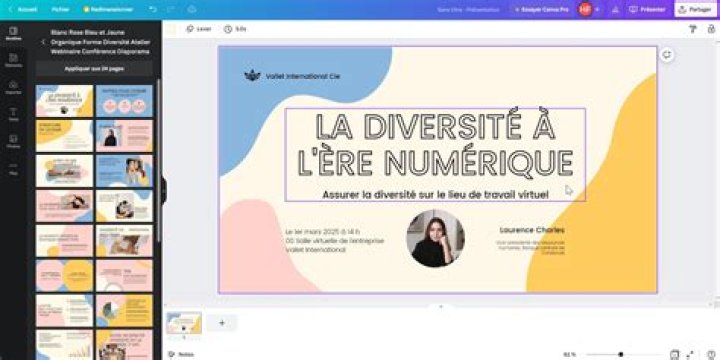Select template with pie chart graphic

click(124, 310)
